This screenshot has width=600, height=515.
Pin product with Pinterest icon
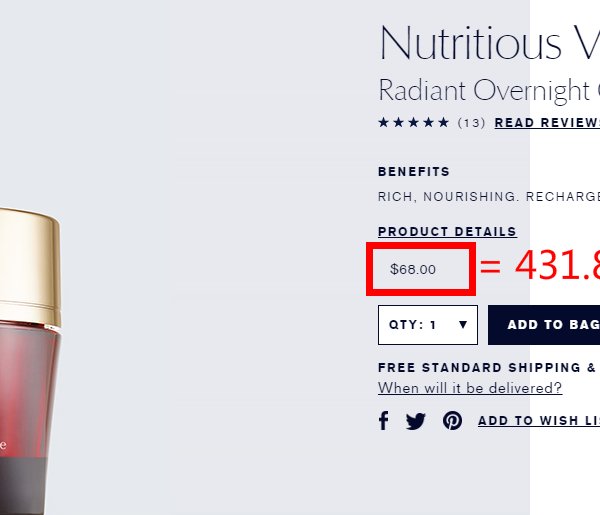click(452, 421)
